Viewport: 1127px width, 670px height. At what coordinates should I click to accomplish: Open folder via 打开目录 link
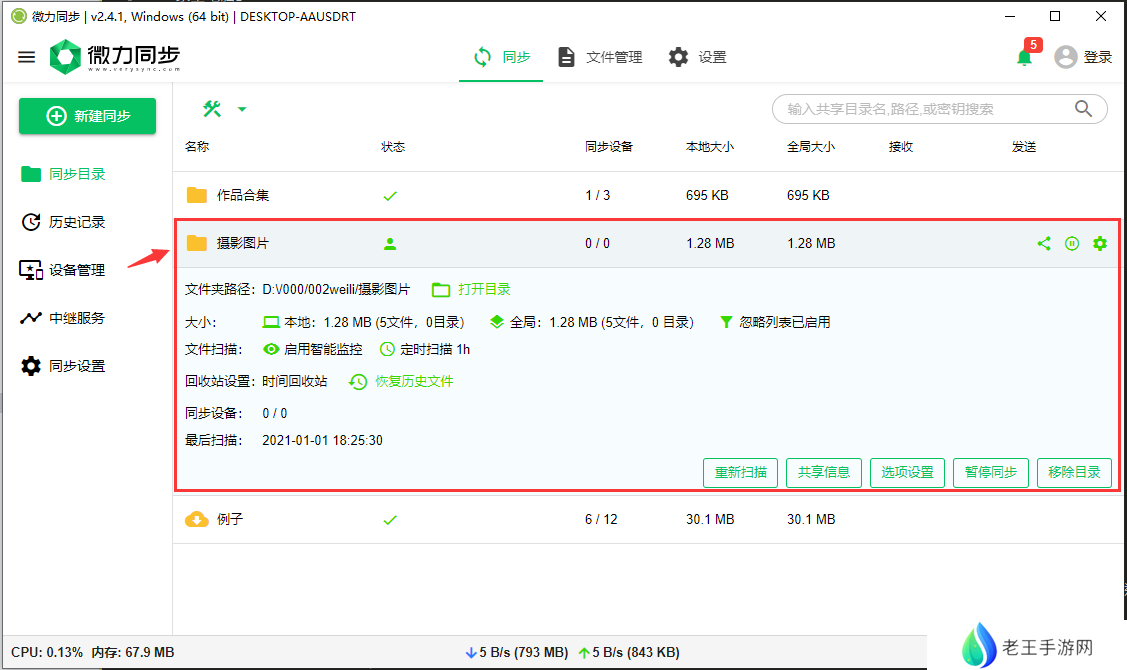(x=471, y=289)
